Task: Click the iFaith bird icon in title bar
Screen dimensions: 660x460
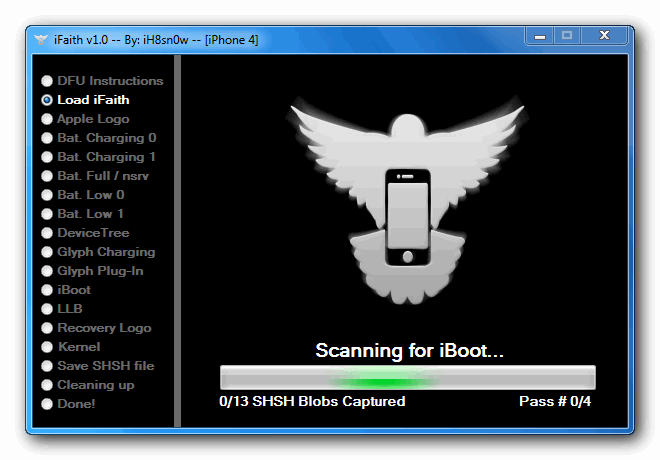Action: point(41,40)
